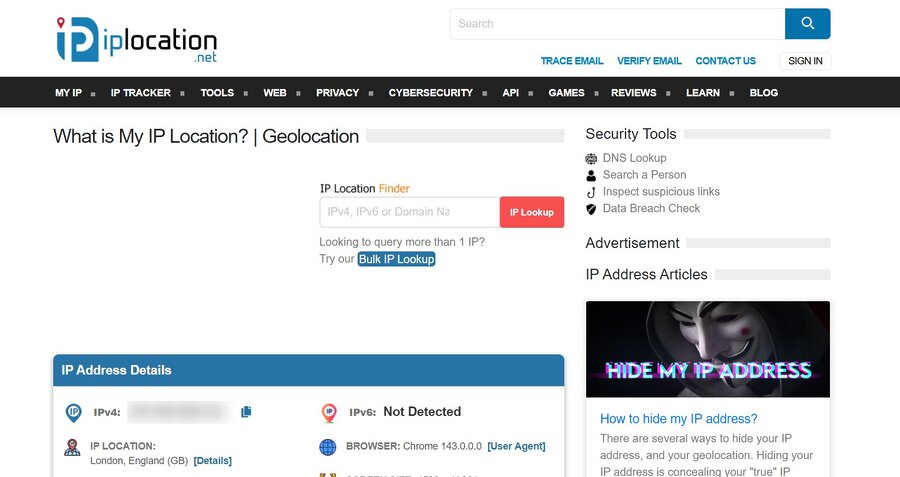Click the IPv4 location pin icon
Image resolution: width=900 pixels, height=477 pixels.
tap(73, 412)
